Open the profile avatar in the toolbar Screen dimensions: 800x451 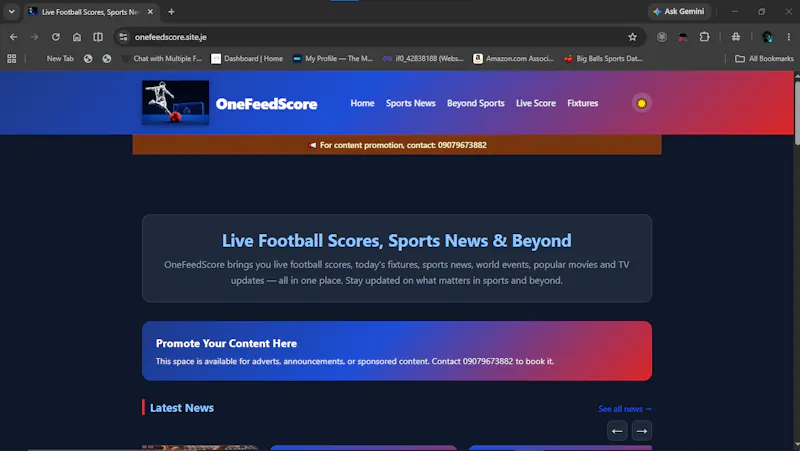coord(767,37)
